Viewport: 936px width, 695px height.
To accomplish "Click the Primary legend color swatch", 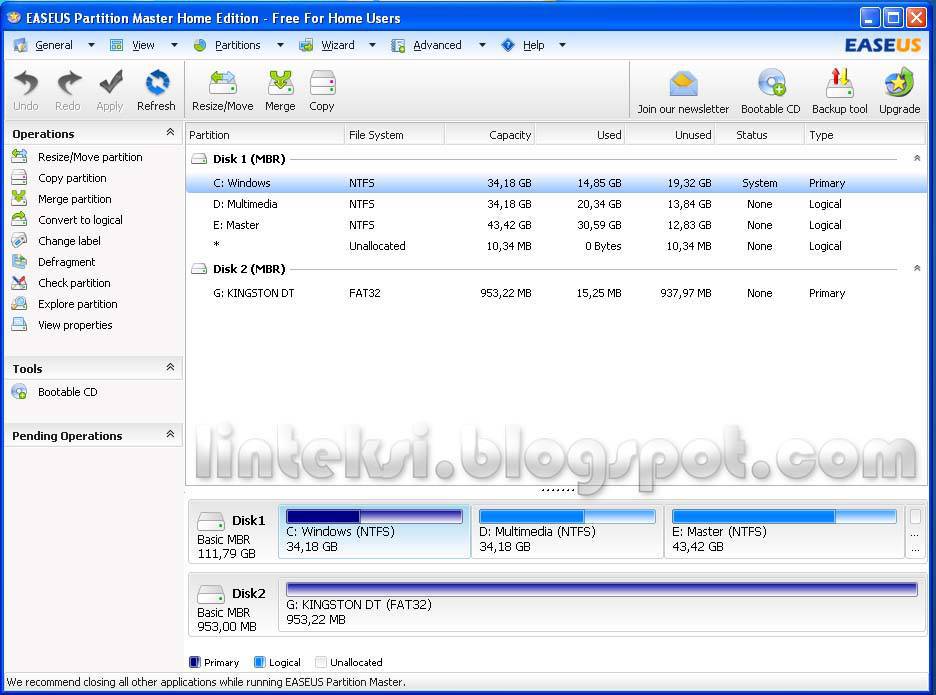I will [195, 662].
